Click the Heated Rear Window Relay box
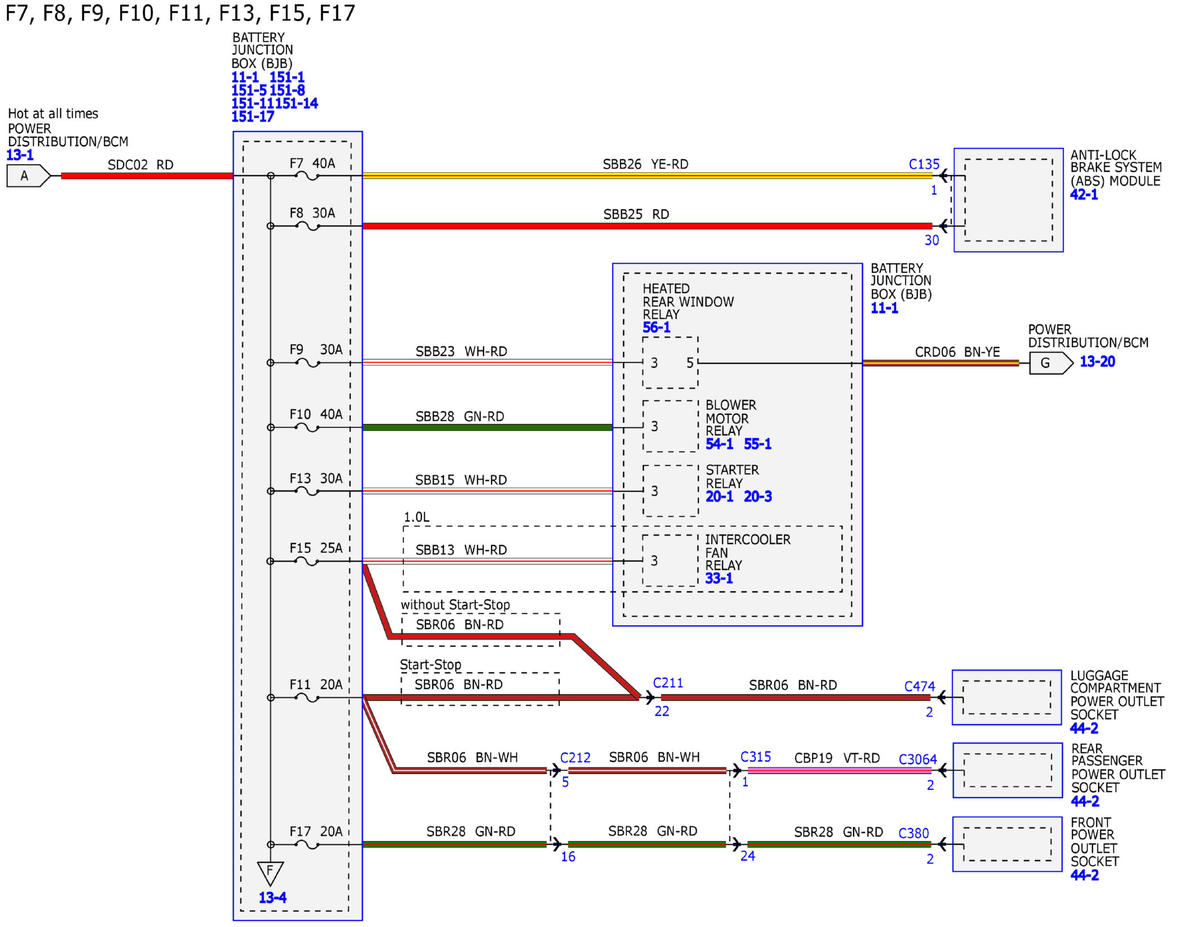 pos(670,363)
